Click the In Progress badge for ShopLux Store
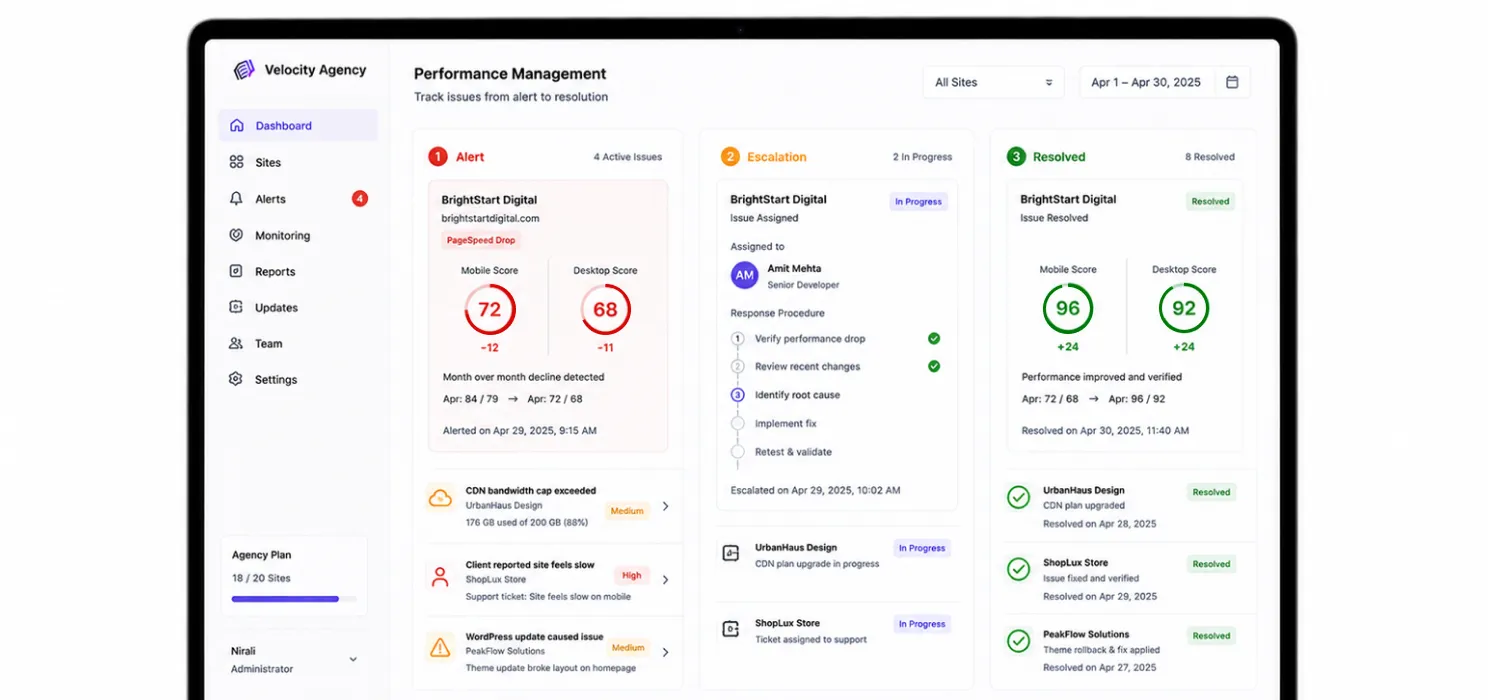Image resolution: width=1488 pixels, height=700 pixels. pyautogui.click(x=921, y=624)
